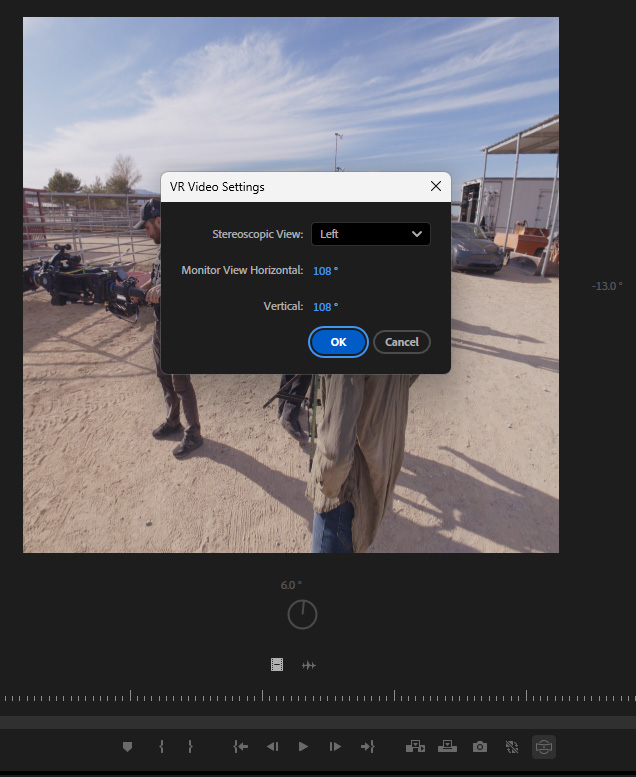Jump to the Out point

pos(368,746)
